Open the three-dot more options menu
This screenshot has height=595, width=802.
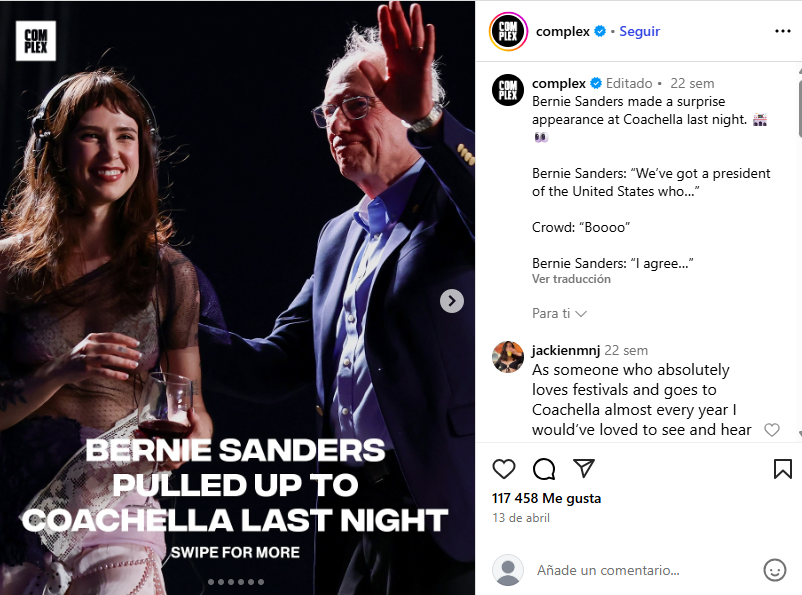(x=782, y=31)
